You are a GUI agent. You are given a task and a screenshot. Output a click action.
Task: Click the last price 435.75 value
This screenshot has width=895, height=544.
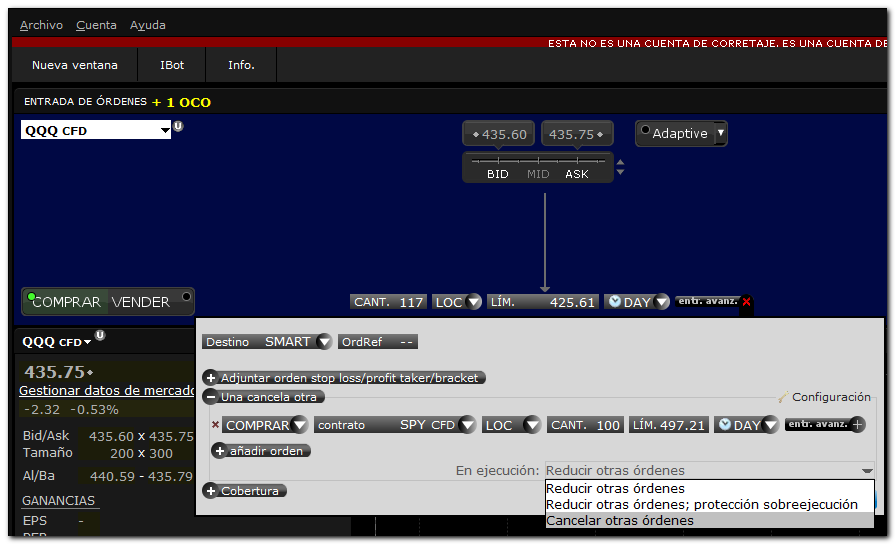[x=58, y=372]
